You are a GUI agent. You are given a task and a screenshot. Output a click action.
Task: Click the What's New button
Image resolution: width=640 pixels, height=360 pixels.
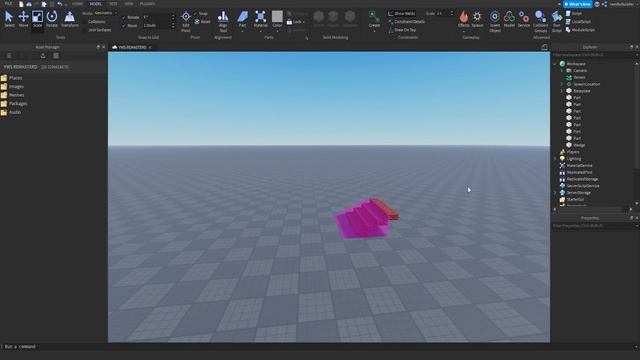[578, 4]
